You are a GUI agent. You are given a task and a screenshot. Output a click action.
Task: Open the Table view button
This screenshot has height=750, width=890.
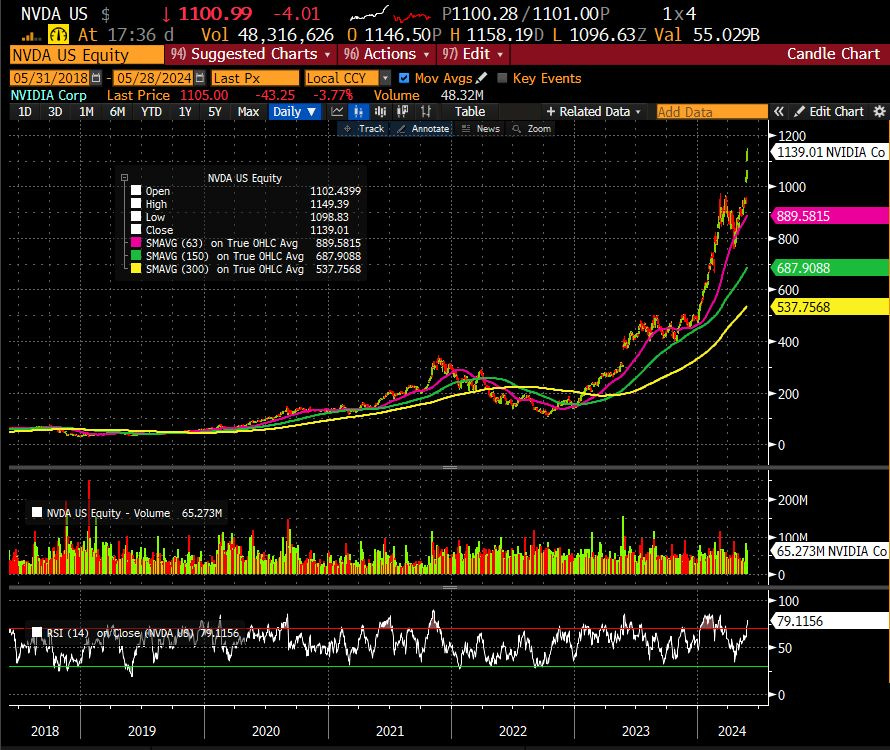point(469,111)
